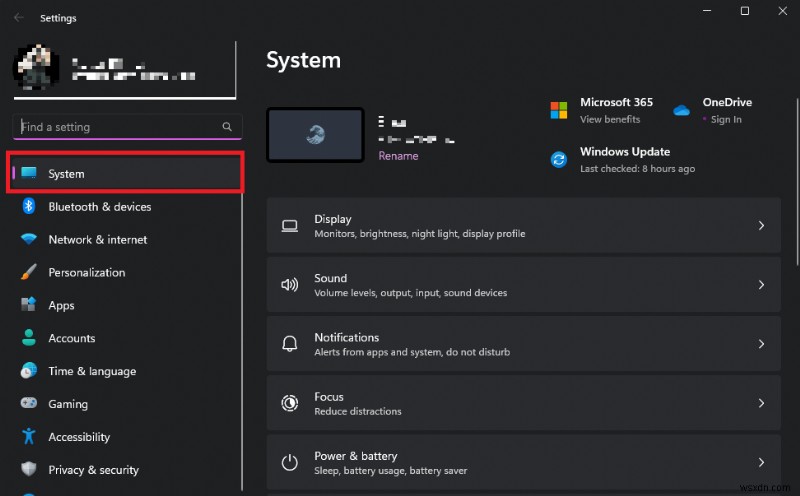The width and height of the screenshot is (800, 496).
Task: Open Accessibility category
Action: coord(126,437)
